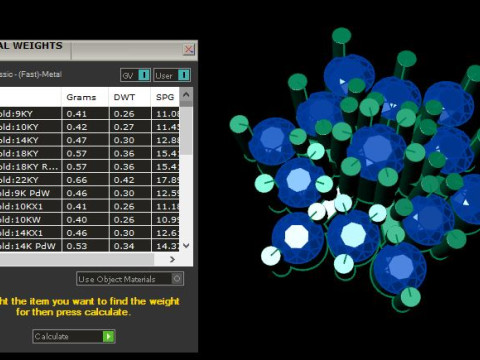Select the Gold:9K PdW row

click(x=89, y=193)
